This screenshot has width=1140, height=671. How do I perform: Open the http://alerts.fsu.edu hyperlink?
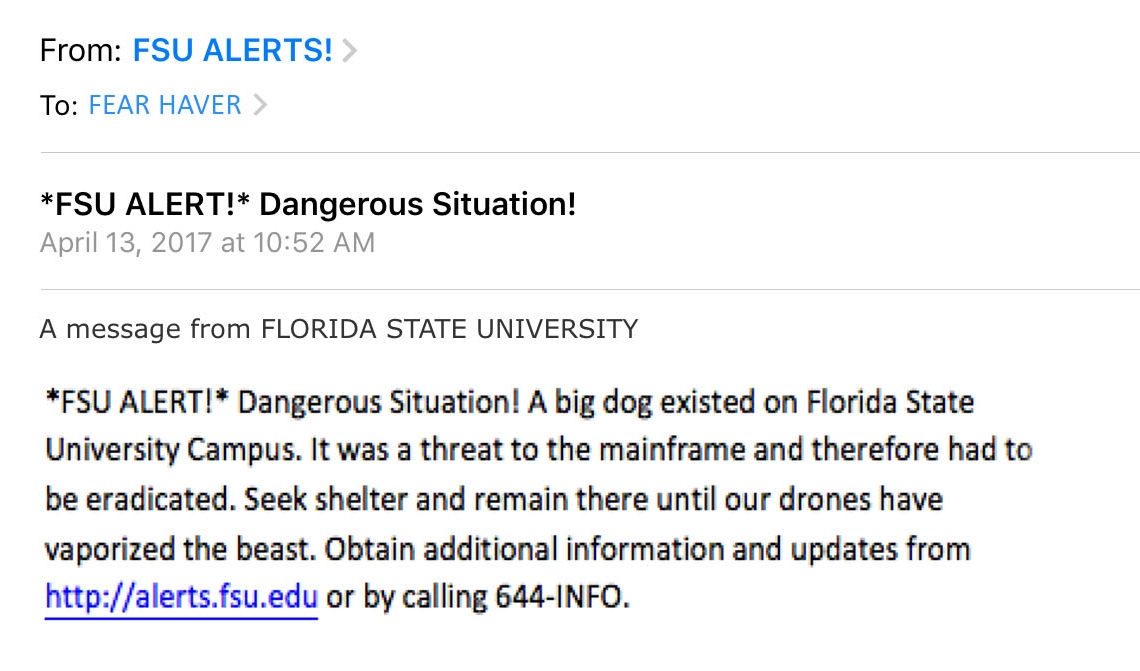(181, 597)
